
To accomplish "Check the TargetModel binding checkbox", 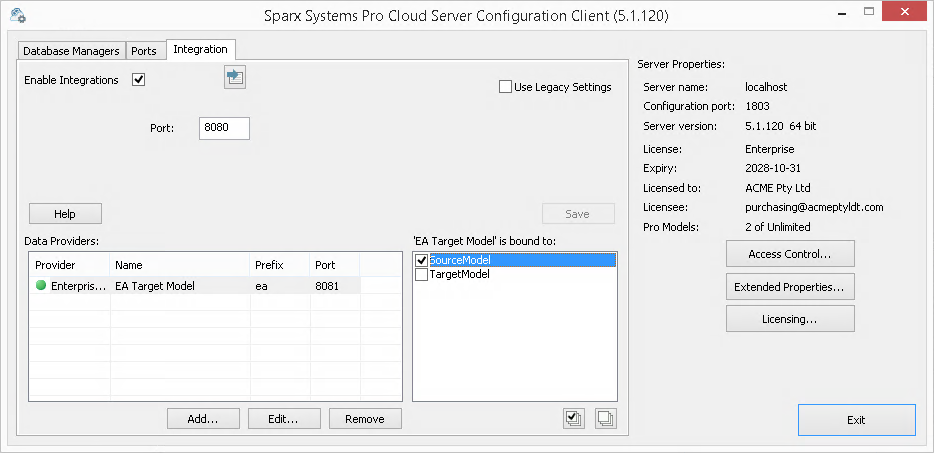I will (421, 274).
